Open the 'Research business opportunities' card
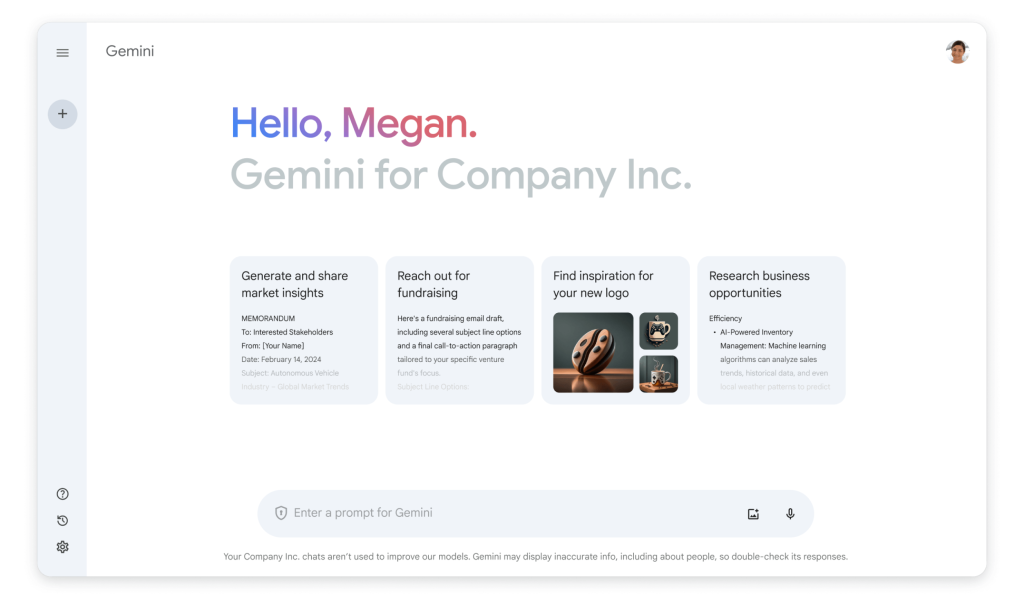The height and width of the screenshot is (597, 1024). tap(771, 330)
